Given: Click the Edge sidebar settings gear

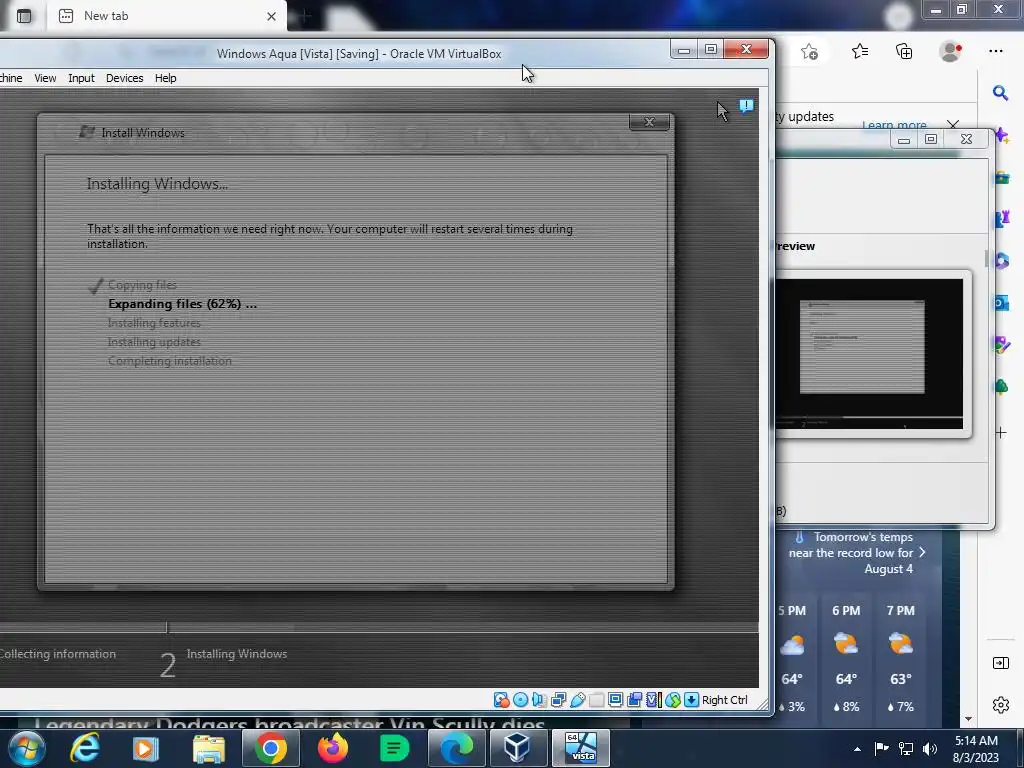Looking at the screenshot, I should pos(1000,705).
